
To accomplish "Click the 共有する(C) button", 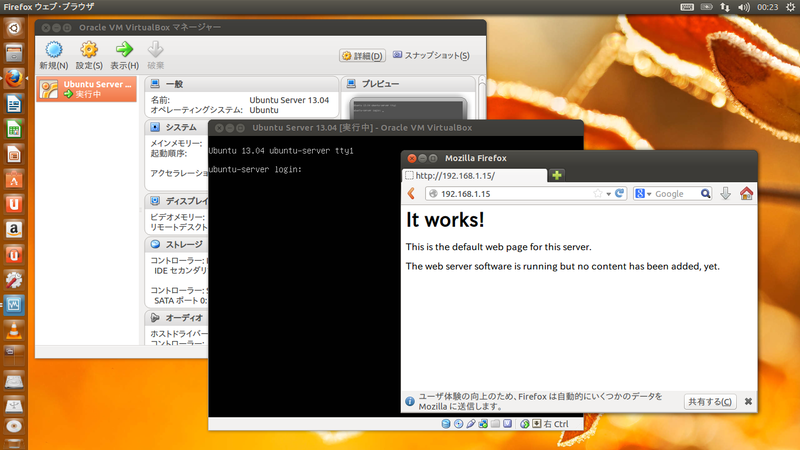I will [710, 402].
